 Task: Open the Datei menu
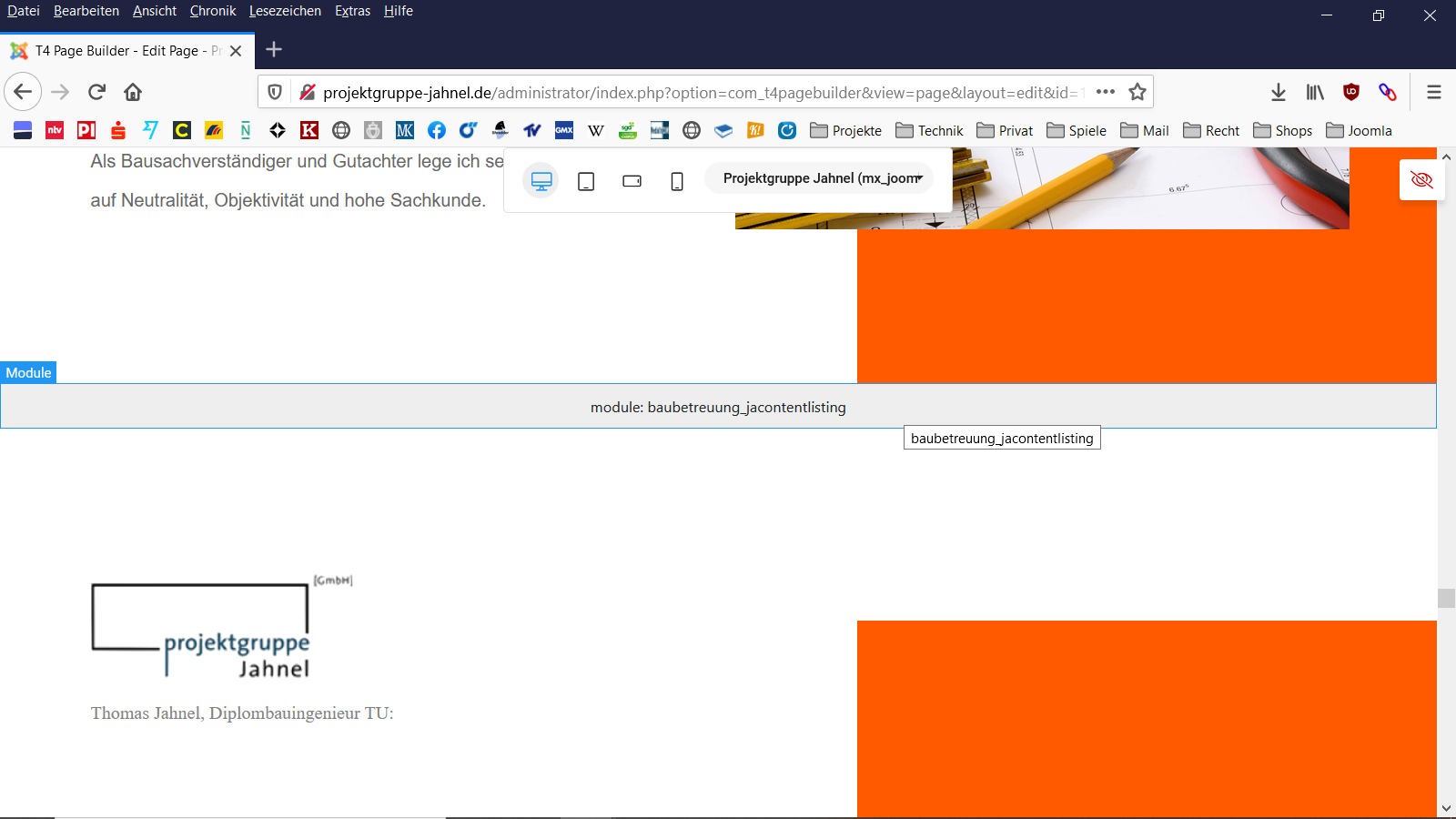[24, 11]
